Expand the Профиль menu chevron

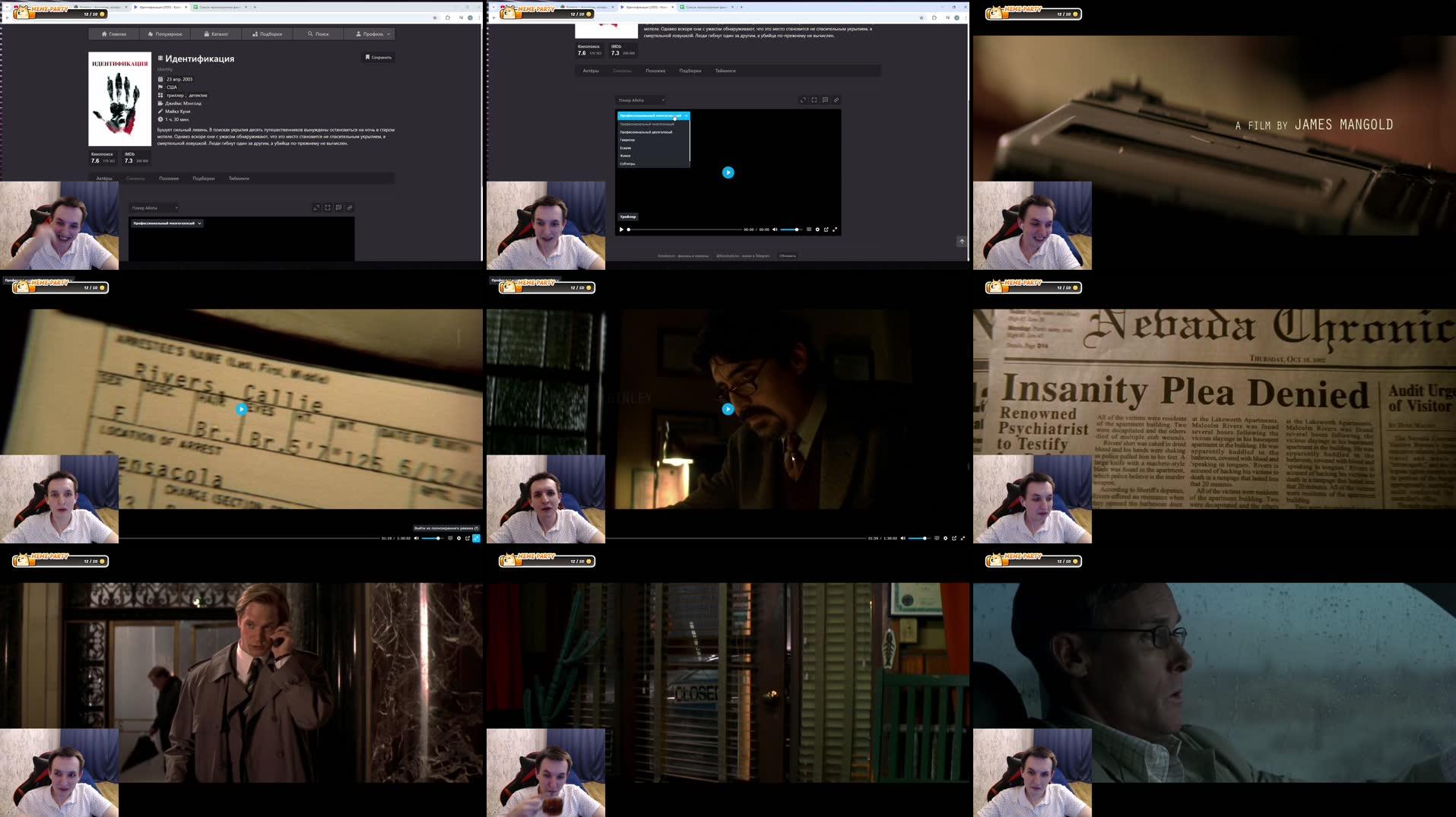tap(386, 33)
